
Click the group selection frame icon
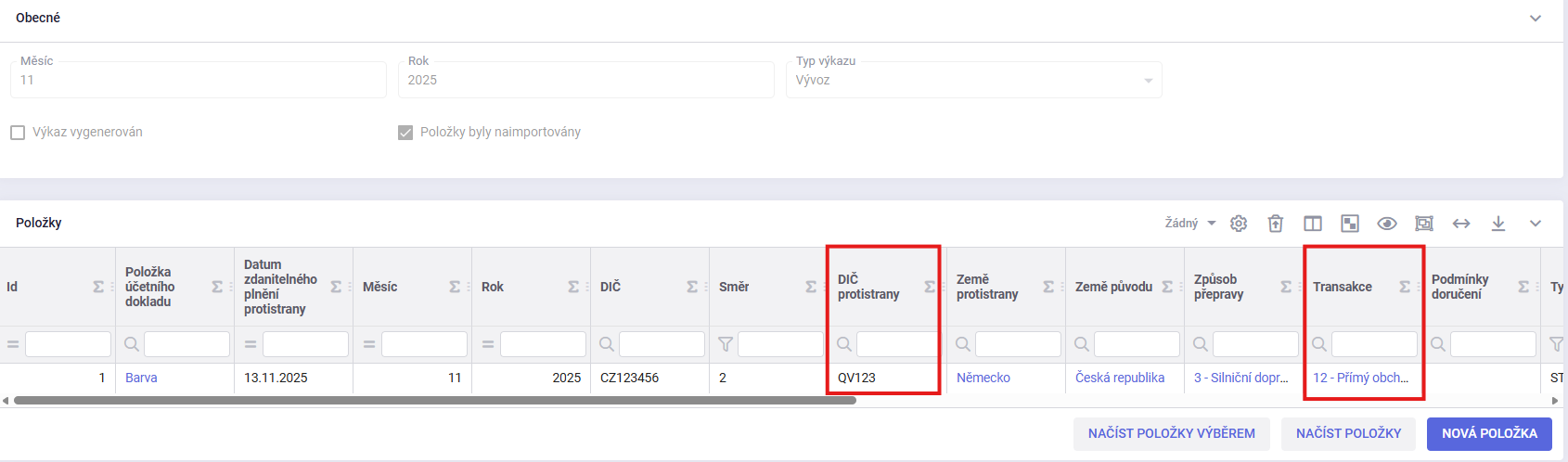tap(1424, 224)
